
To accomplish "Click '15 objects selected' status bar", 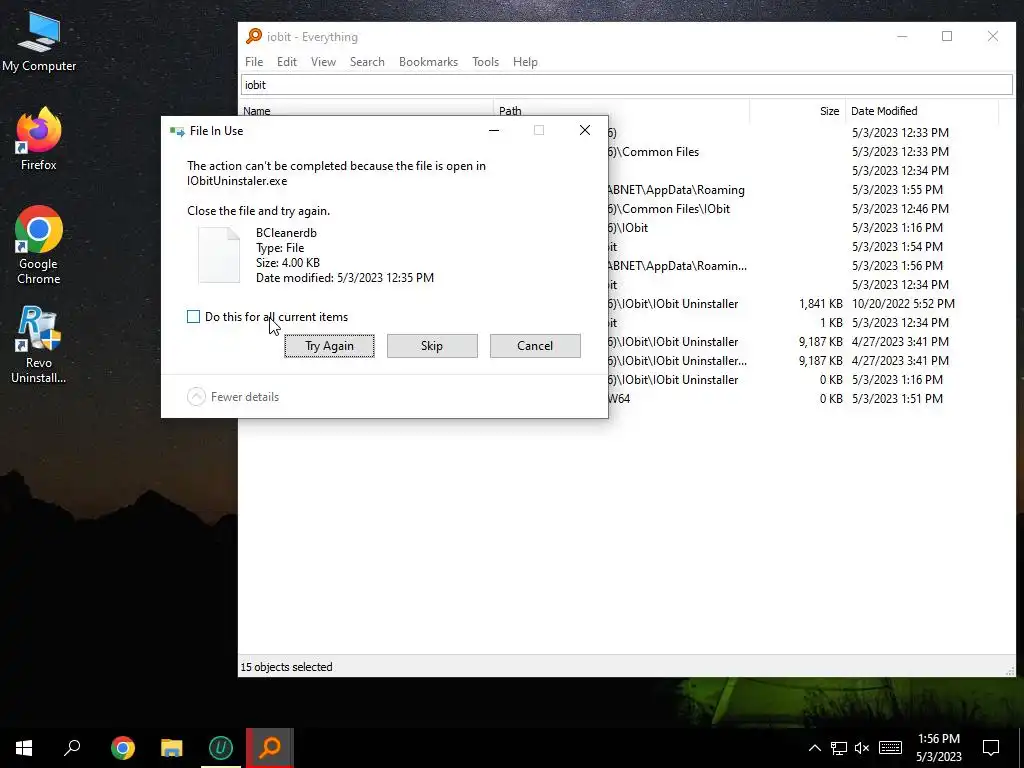I will click(286, 667).
